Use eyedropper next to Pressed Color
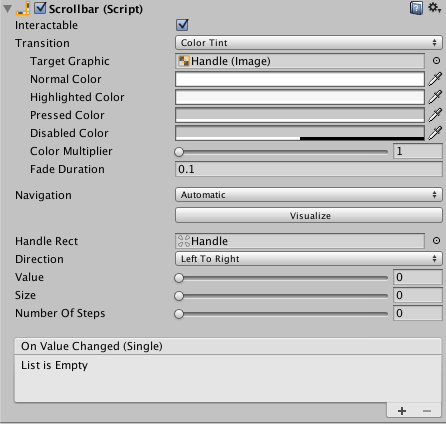Viewport: 446px width, 424px height. tap(435, 115)
